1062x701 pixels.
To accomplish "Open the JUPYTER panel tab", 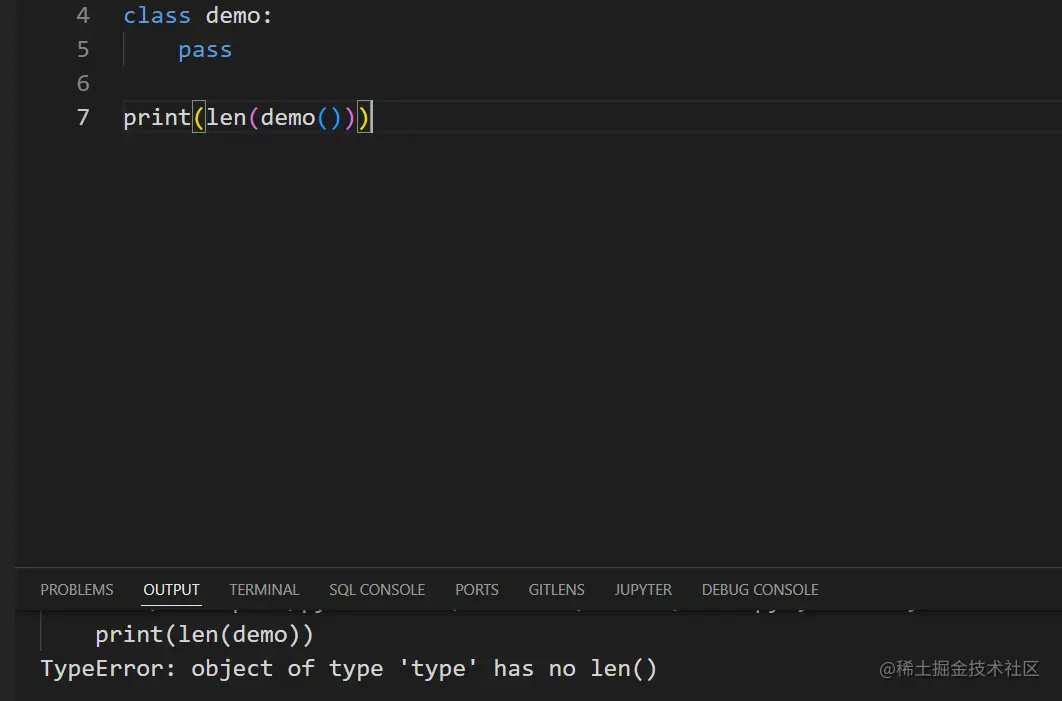I will [643, 589].
